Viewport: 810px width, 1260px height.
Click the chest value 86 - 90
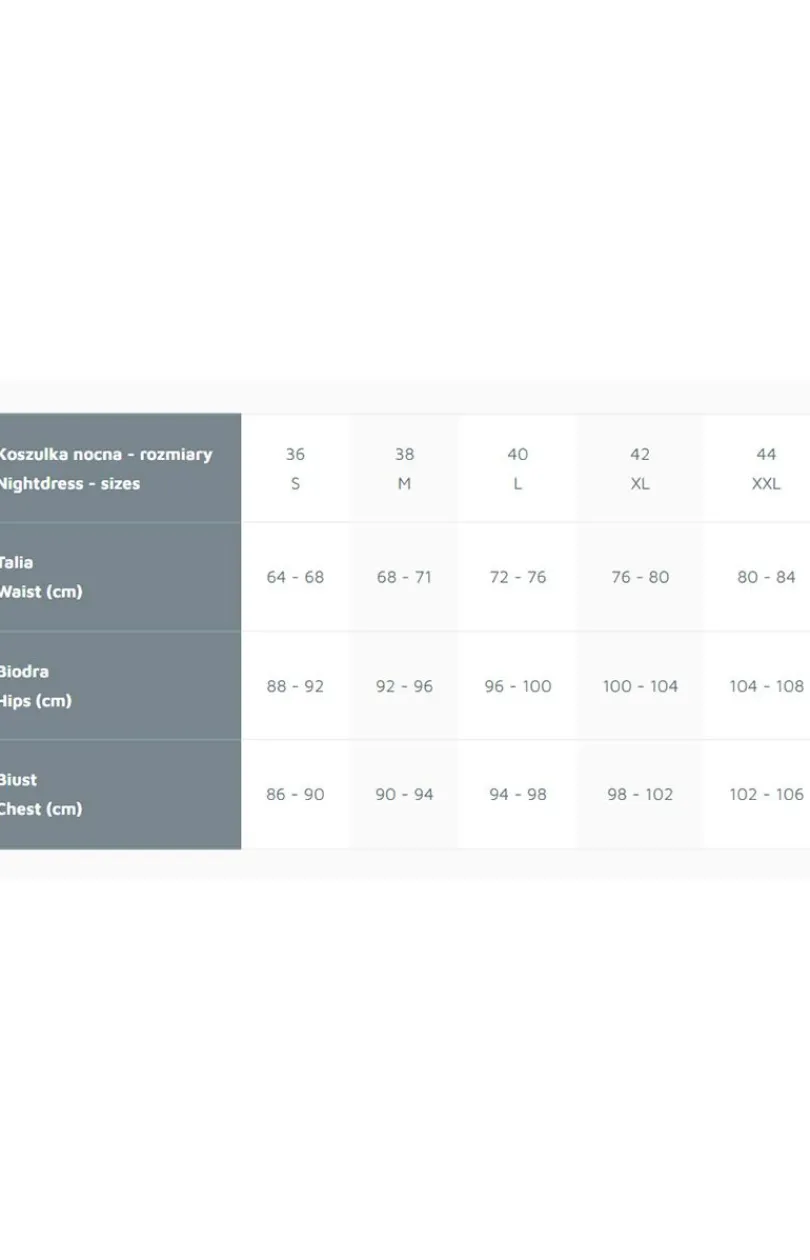(x=295, y=794)
